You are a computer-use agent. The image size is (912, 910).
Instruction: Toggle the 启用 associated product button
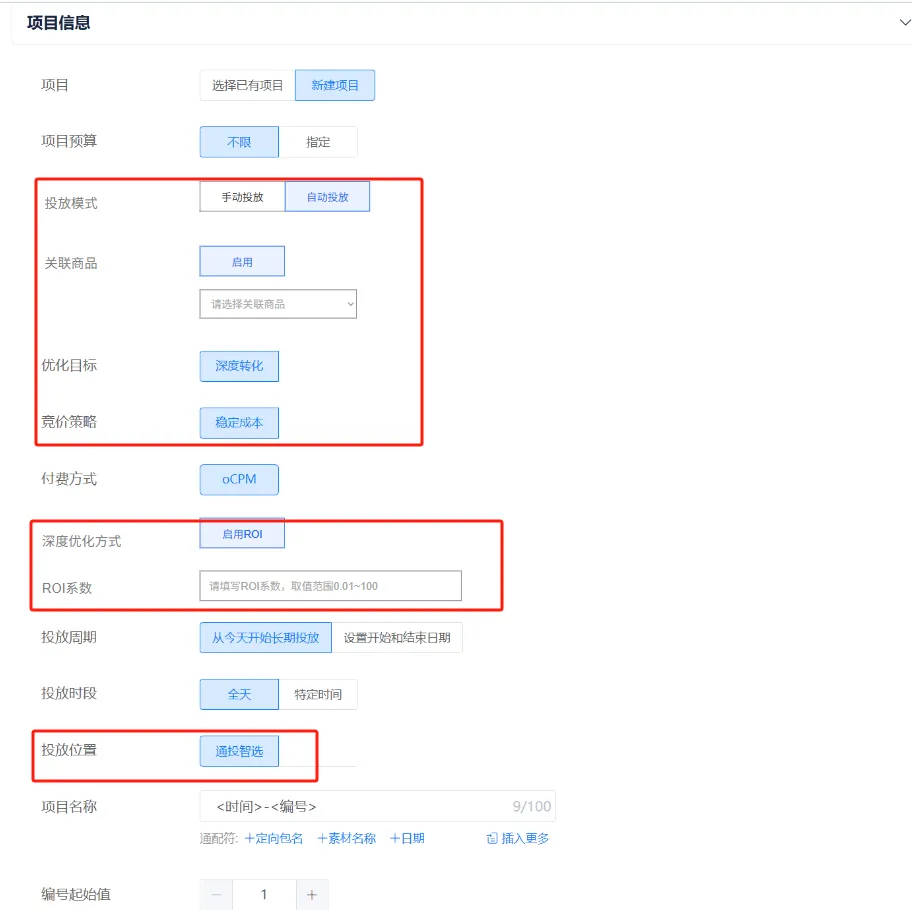(x=242, y=262)
